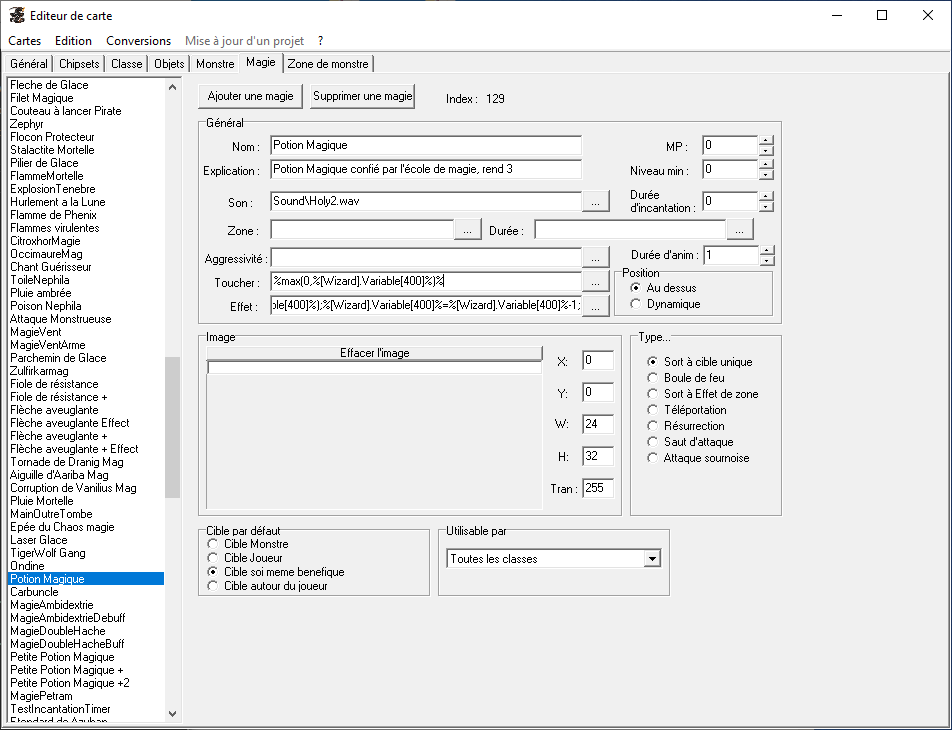Set default target to Cible Monstre
952x730 pixels.
(213, 544)
